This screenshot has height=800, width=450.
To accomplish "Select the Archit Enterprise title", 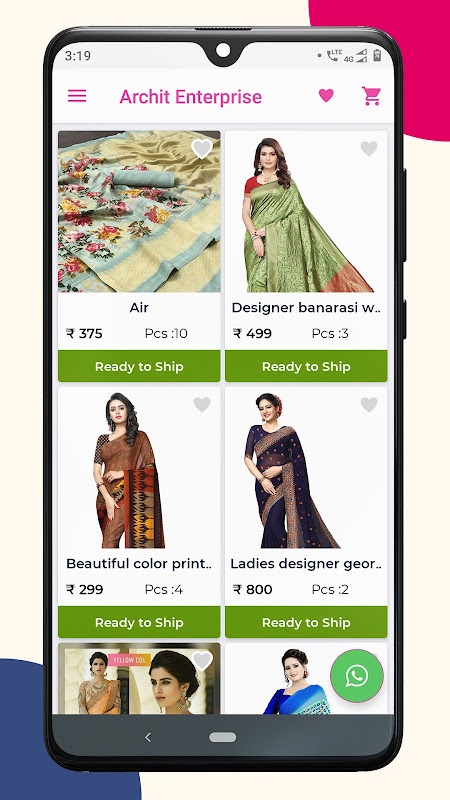I will point(191,96).
